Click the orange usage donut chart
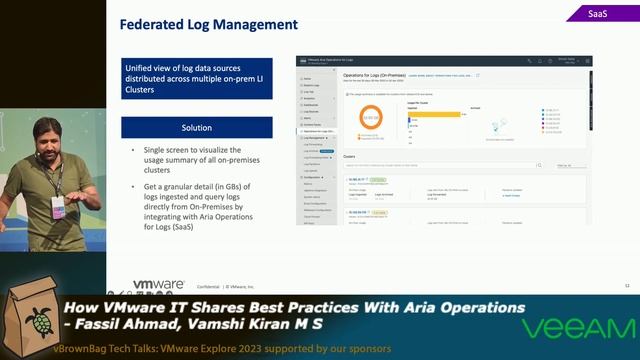This screenshot has width=640, height=360. pyautogui.click(x=371, y=118)
